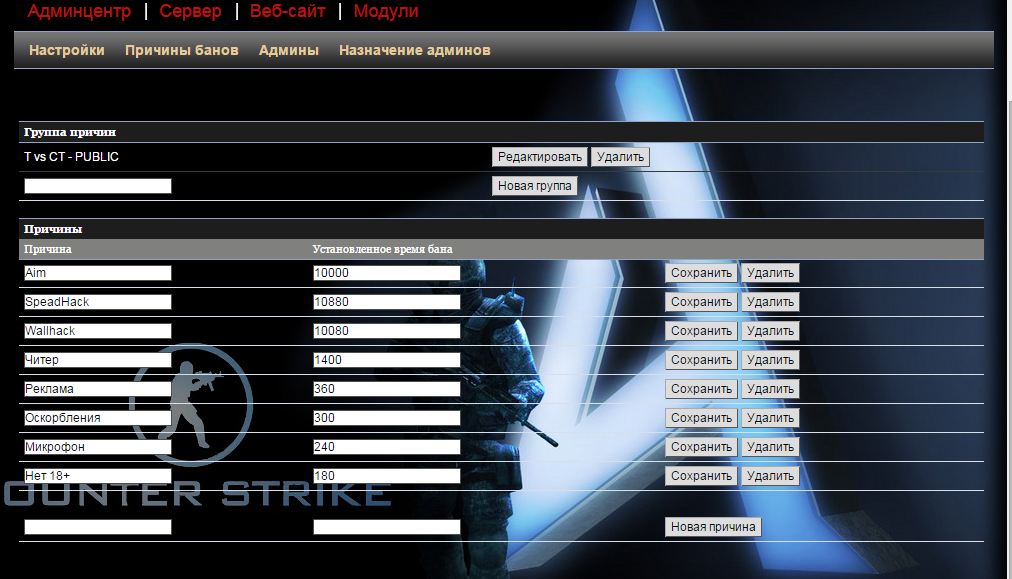The height and width of the screenshot is (579, 1012).
Task: Click the ban time field with 10000
Action: tap(387, 273)
